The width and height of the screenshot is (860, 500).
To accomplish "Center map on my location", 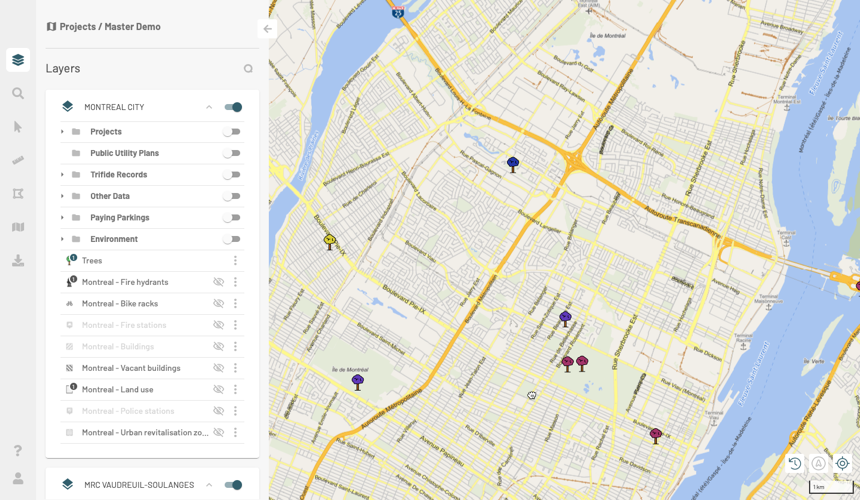I will (842, 463).
